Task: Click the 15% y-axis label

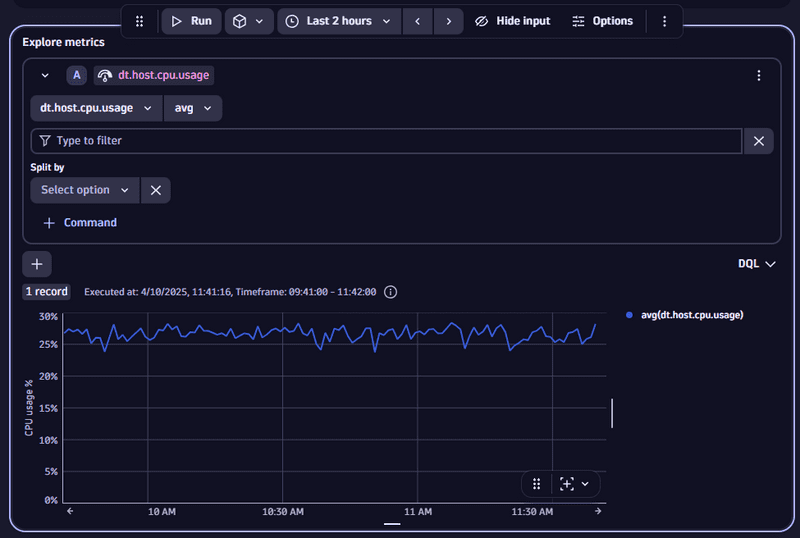Action: point(48,408)
